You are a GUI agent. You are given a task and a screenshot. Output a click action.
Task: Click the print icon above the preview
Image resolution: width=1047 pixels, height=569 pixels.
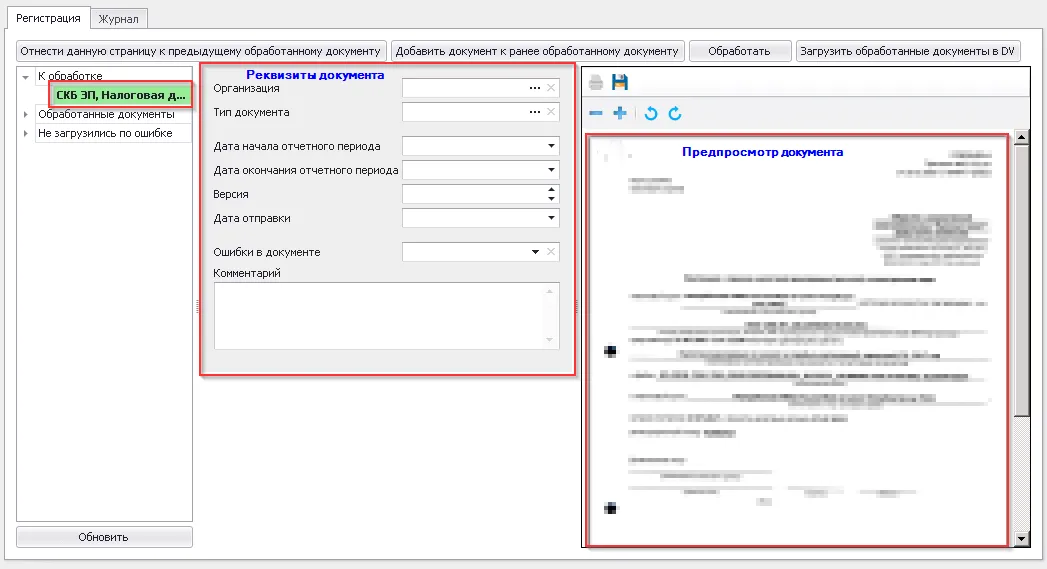(596, 83)
